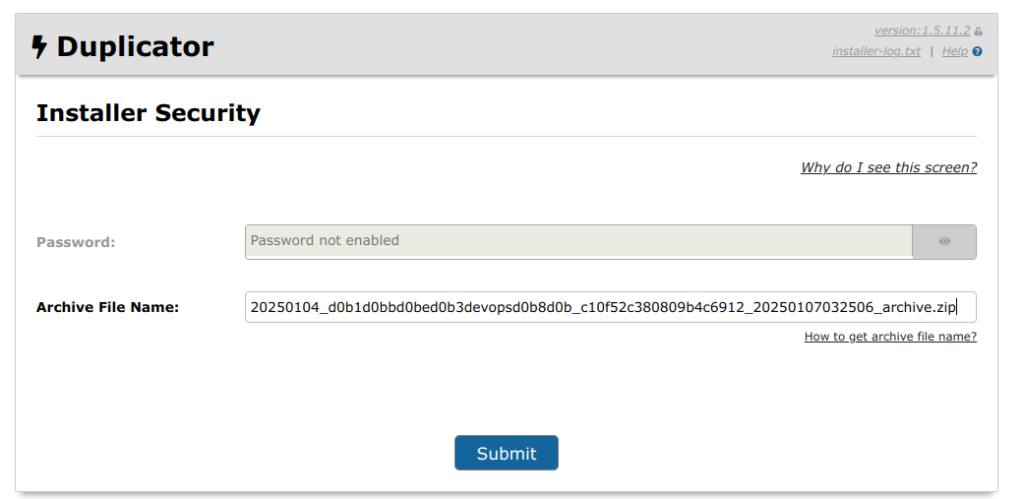Place cursor after archive.zip in the field
The width and height of the screenshot is (1024, 499).
(x=957, y=307)
